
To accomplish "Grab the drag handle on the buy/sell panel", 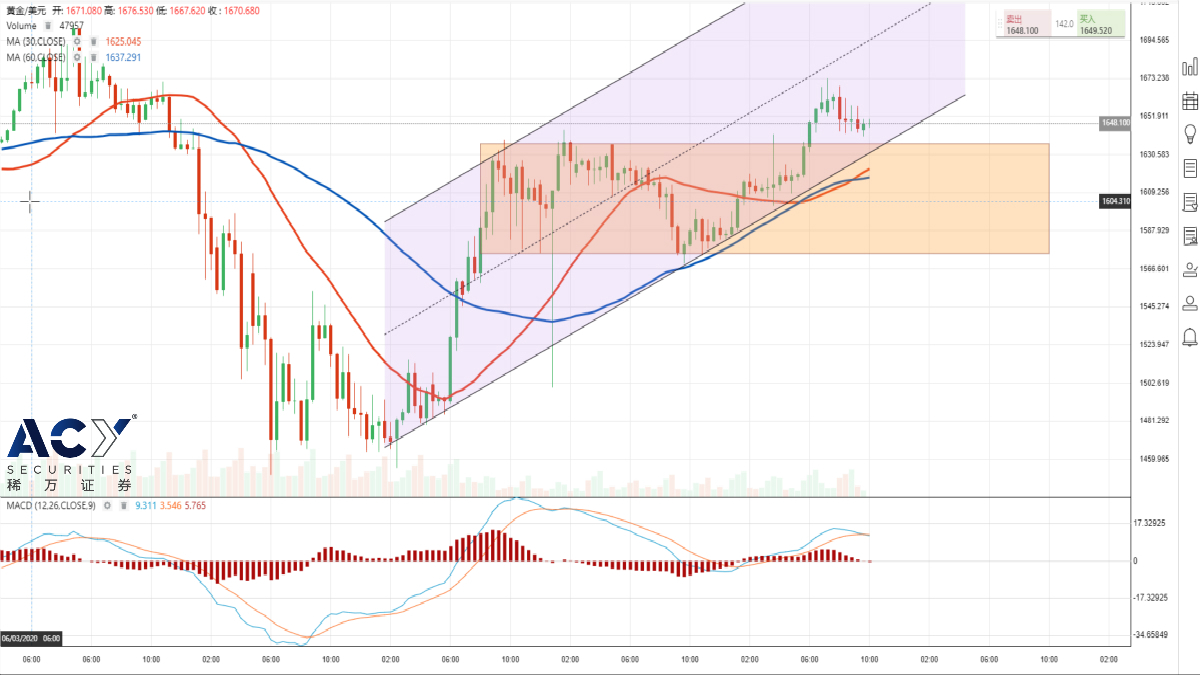I will [x=1000, y=24].
